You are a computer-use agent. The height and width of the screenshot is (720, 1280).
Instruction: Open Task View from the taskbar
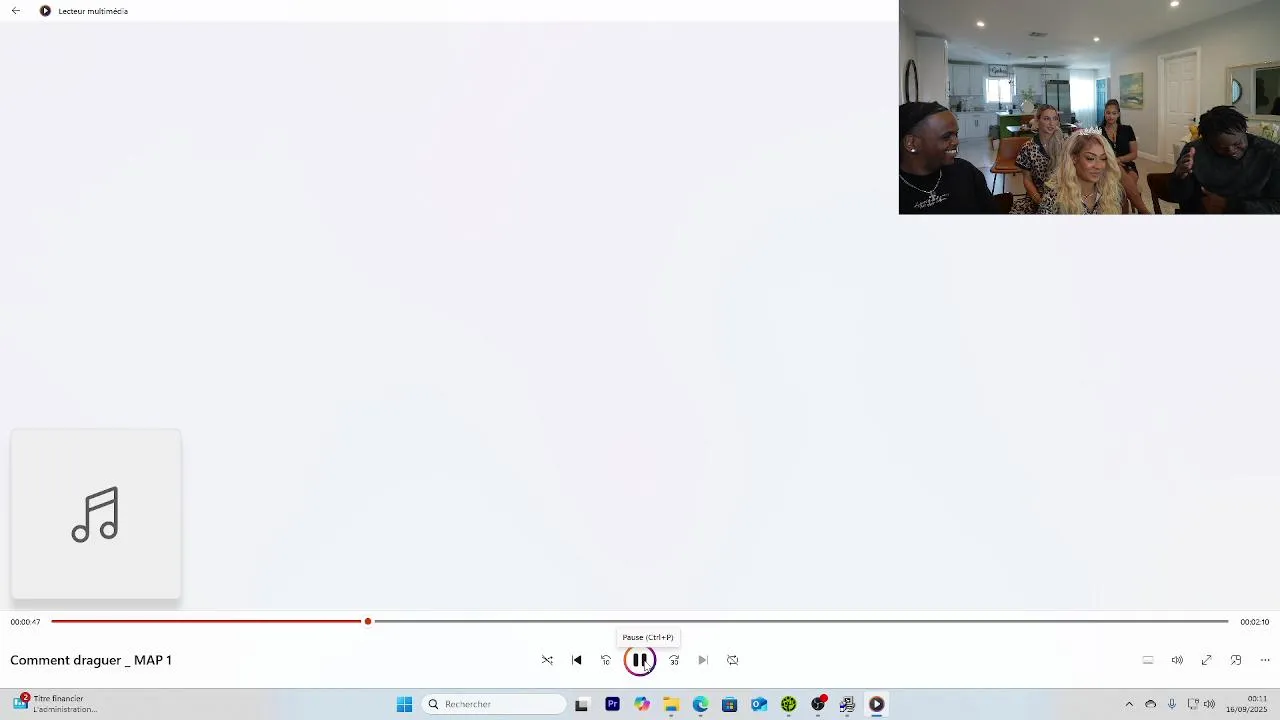coord(582,704)
